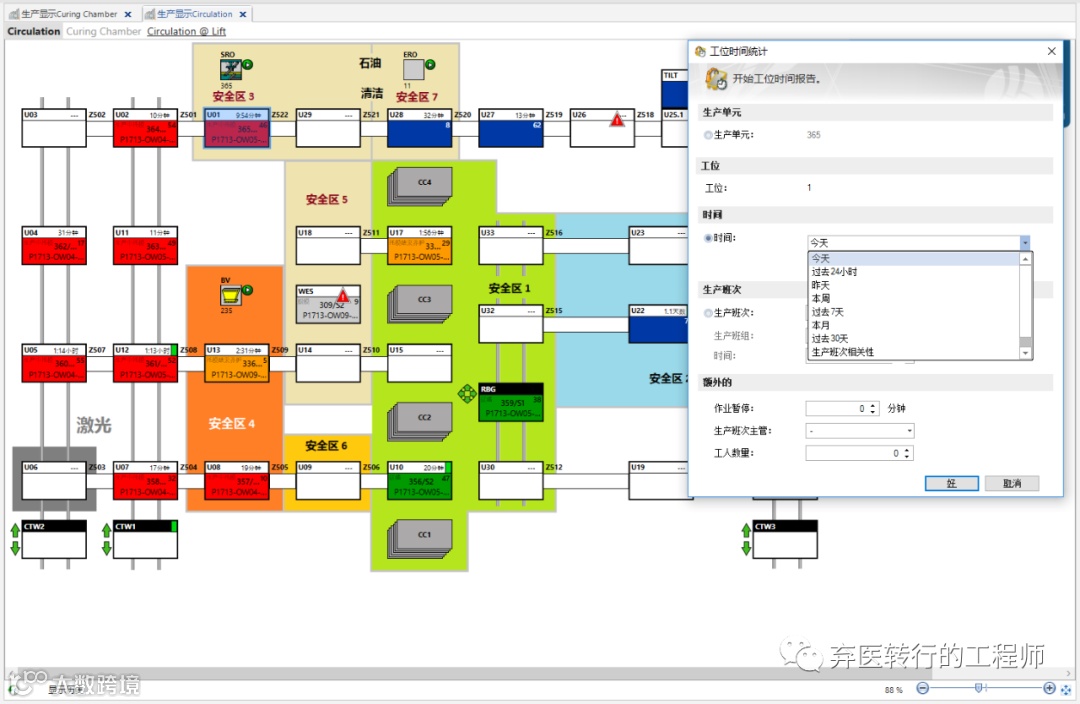Select station U01 box
The width and height of the screenshot is (1080, 704).
236,128
